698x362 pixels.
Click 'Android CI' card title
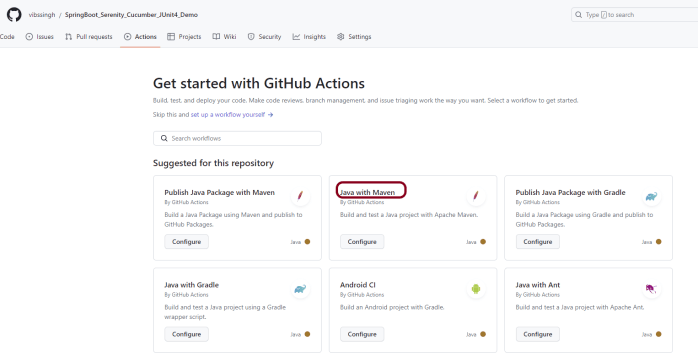[x=357, y=285]
